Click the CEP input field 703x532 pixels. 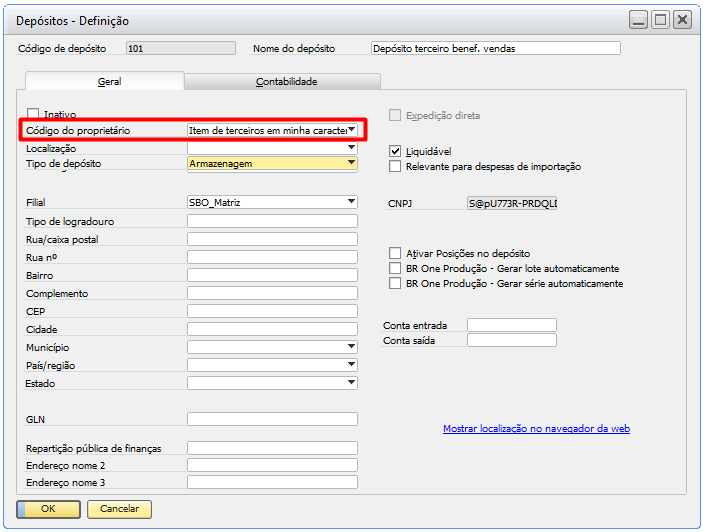click(272, 311)
